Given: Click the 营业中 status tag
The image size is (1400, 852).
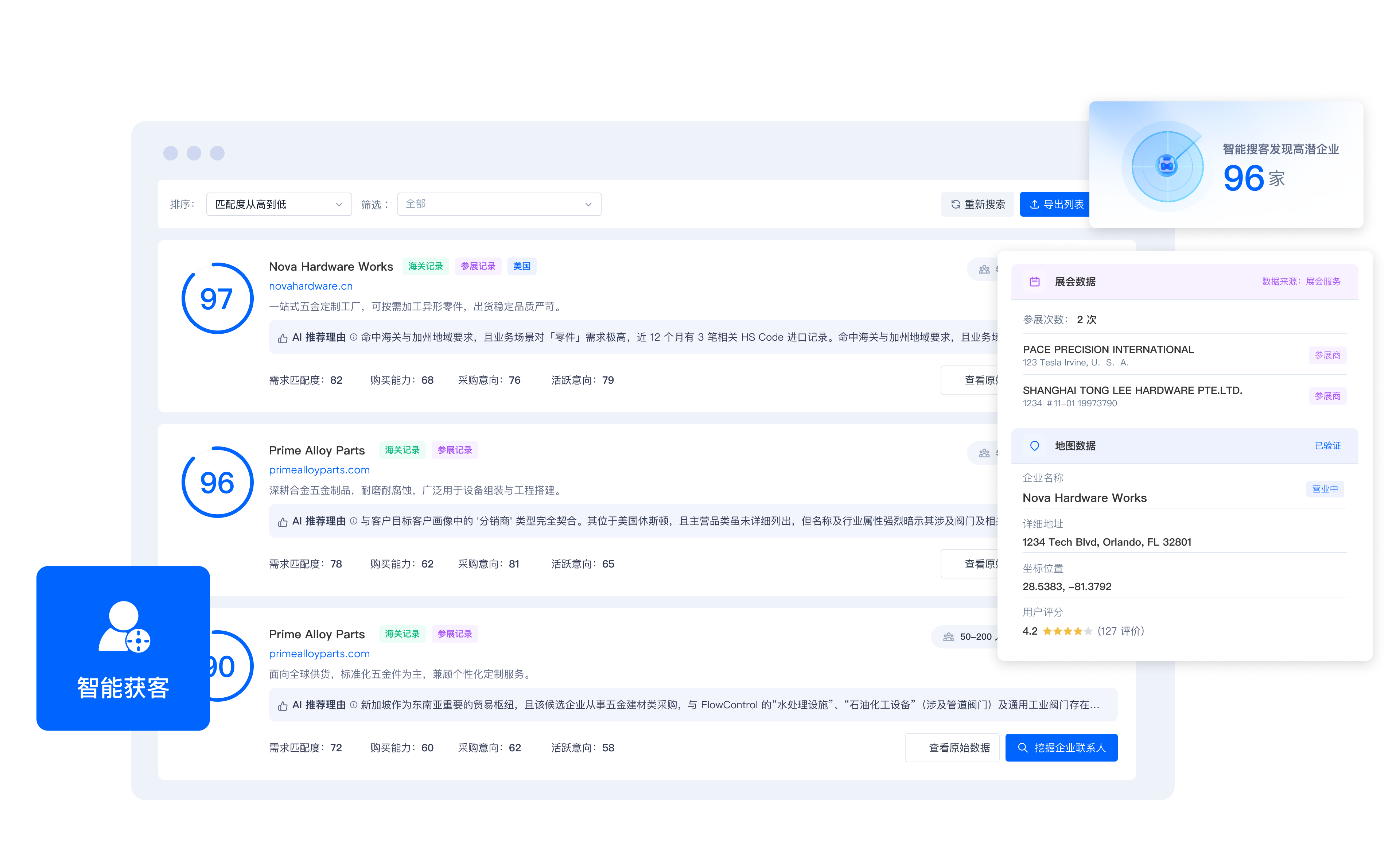Looking at the screenshot, I should pos(1325,489).
